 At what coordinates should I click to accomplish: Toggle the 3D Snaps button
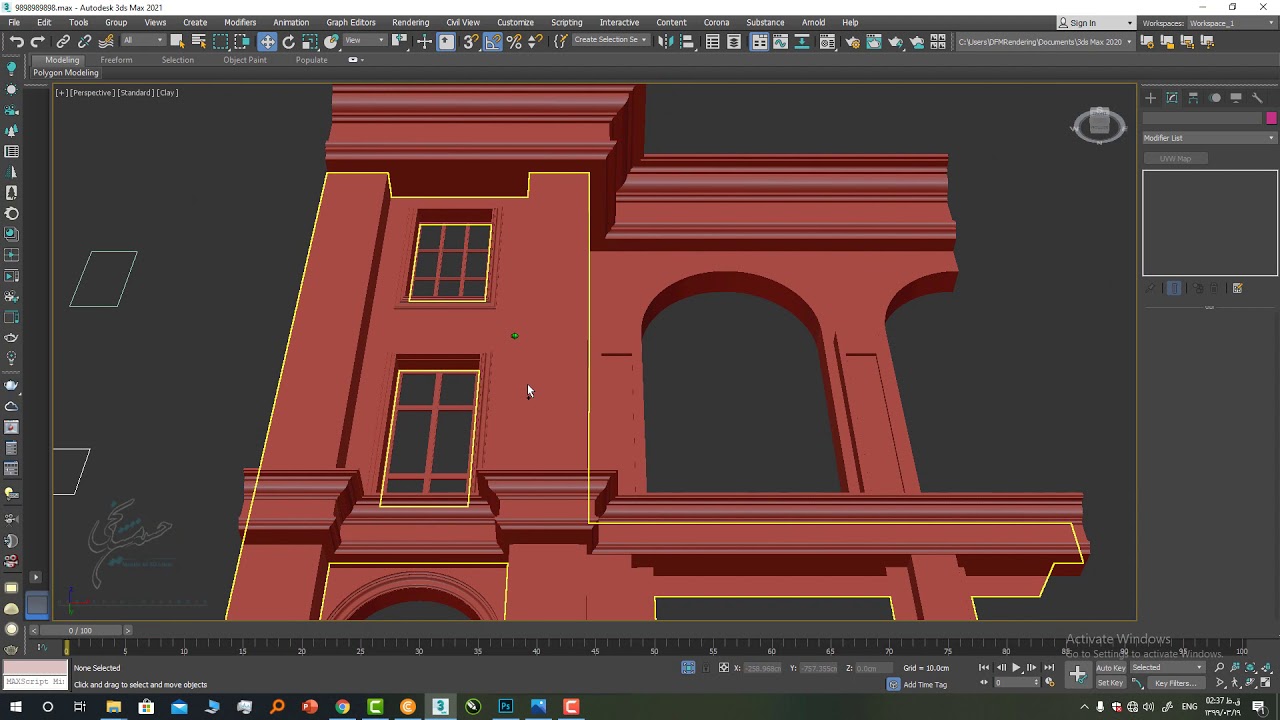(470, 41)
